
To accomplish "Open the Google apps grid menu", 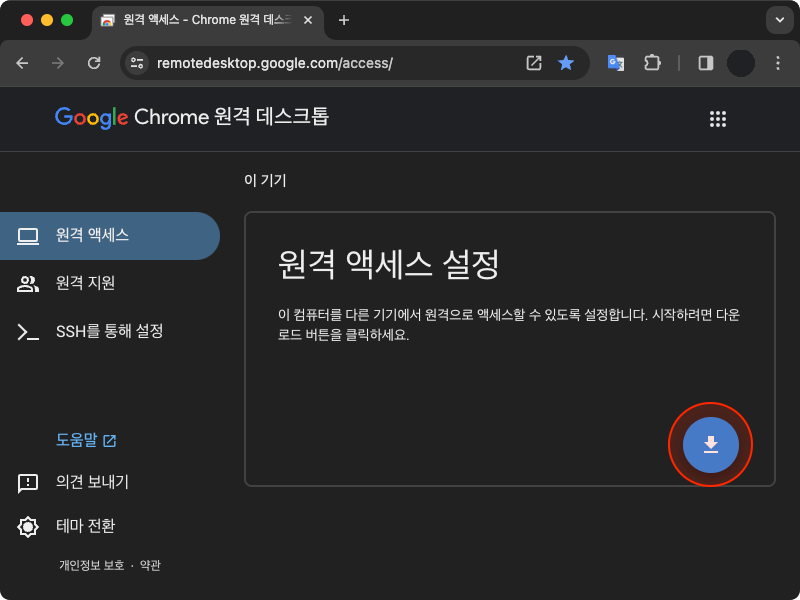I will click(x=718, y=118).
